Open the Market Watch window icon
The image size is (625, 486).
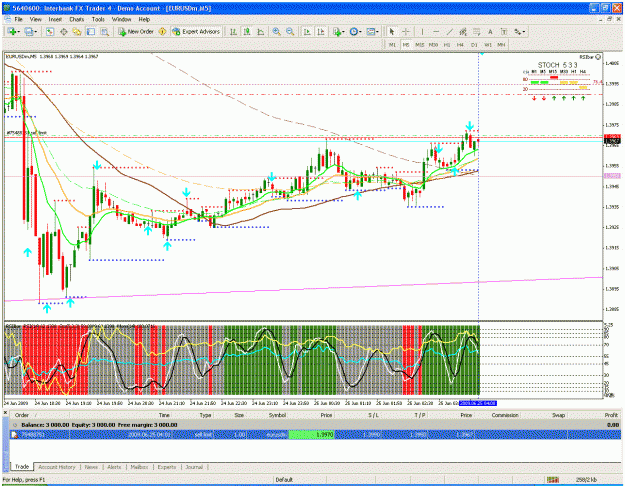(x=50, y=31)
